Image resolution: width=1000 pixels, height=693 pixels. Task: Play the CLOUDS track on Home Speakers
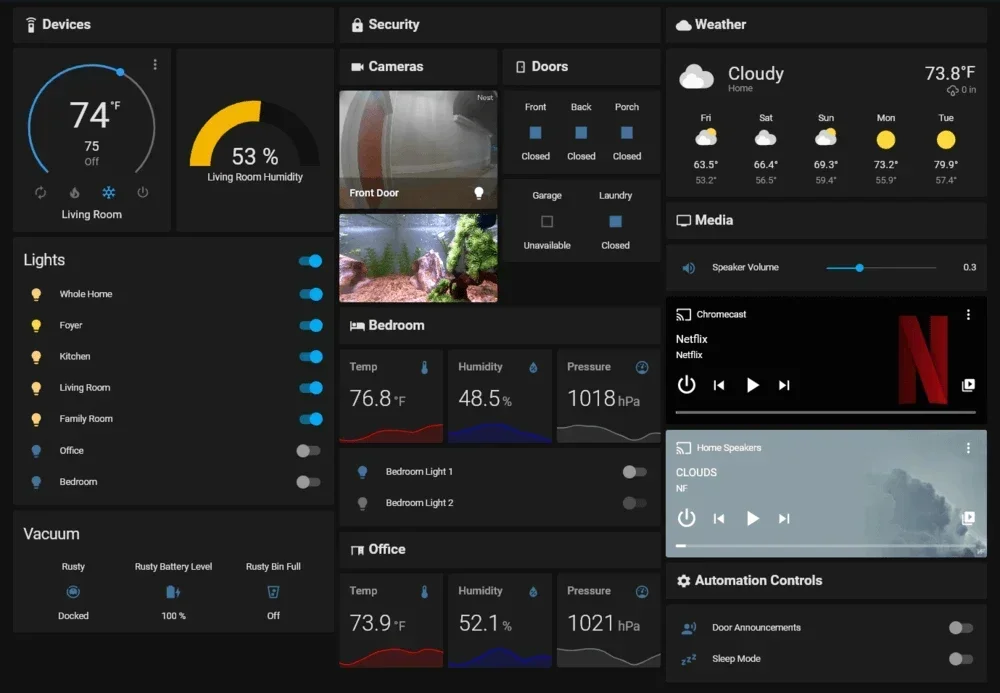pos(752,518)
